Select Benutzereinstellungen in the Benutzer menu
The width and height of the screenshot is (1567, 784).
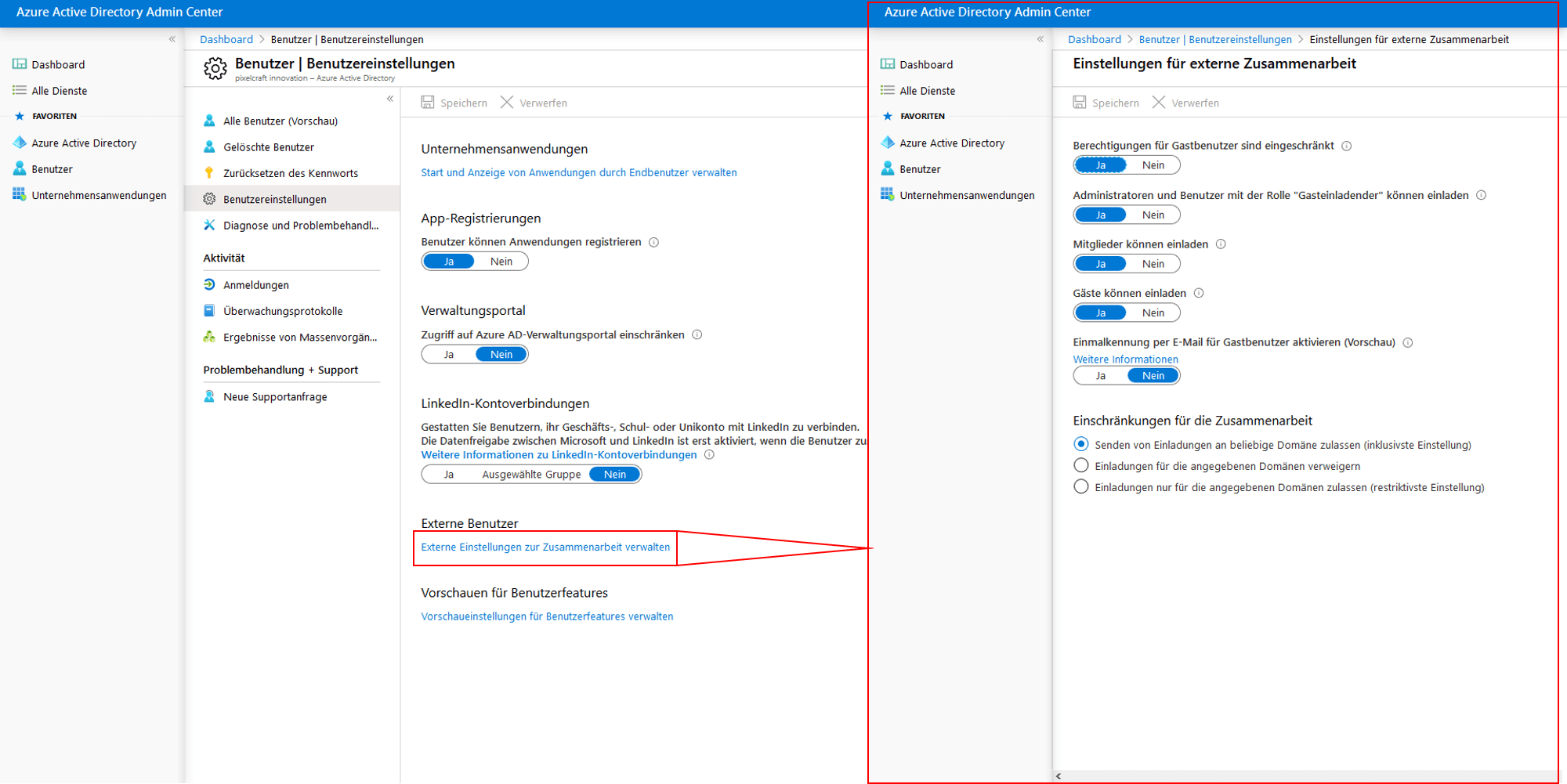(x=292, y=199)
